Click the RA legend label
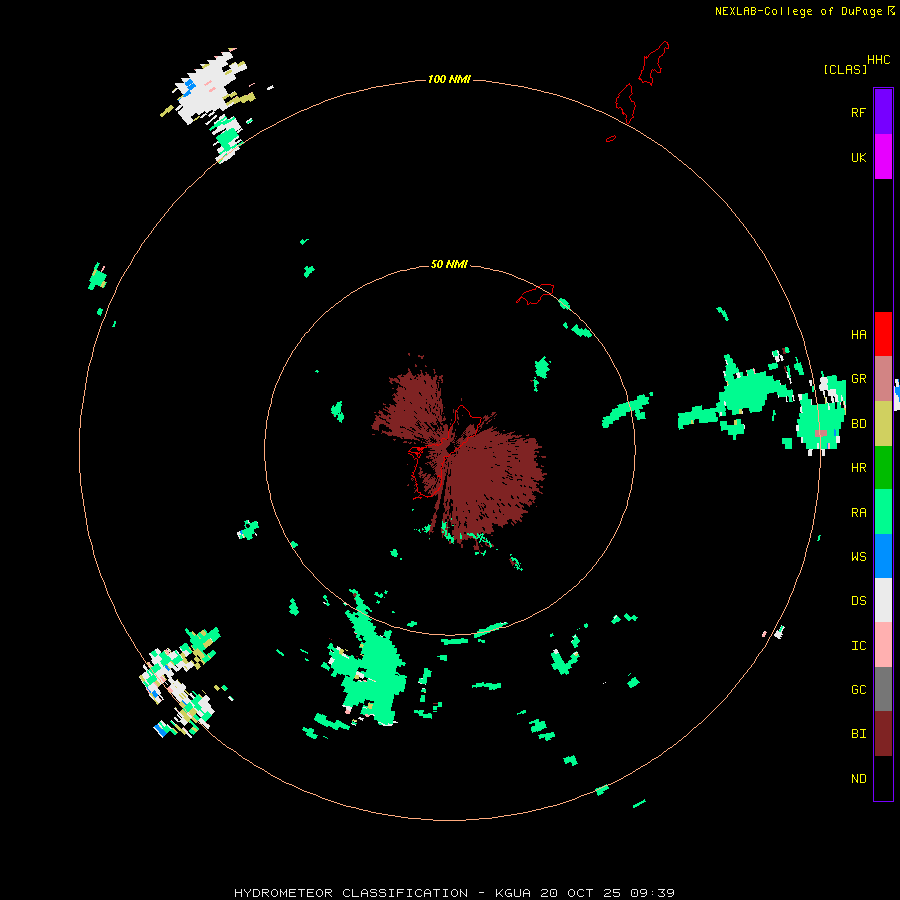900x900 pixels. click(x=858, y=513)
